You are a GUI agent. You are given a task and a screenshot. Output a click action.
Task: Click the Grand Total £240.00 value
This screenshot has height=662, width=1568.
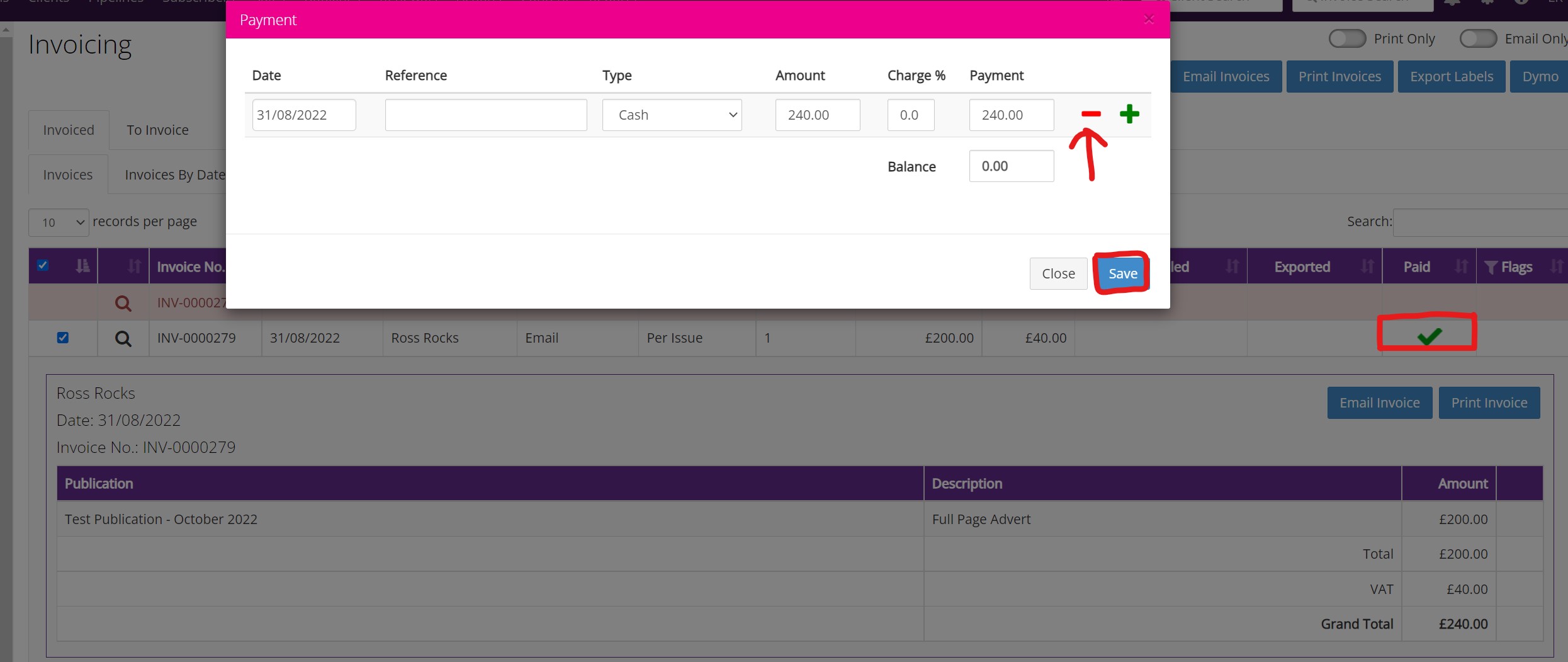tap(1463, 624)
